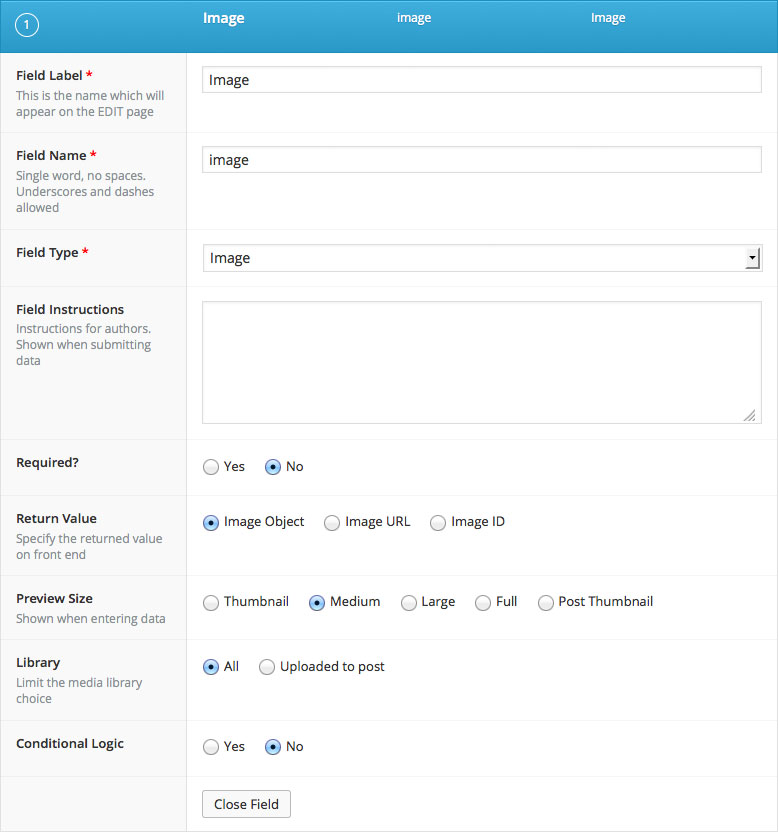Set preview size to Post Thumbnail

pyautogui.click(x=546, y=603)
